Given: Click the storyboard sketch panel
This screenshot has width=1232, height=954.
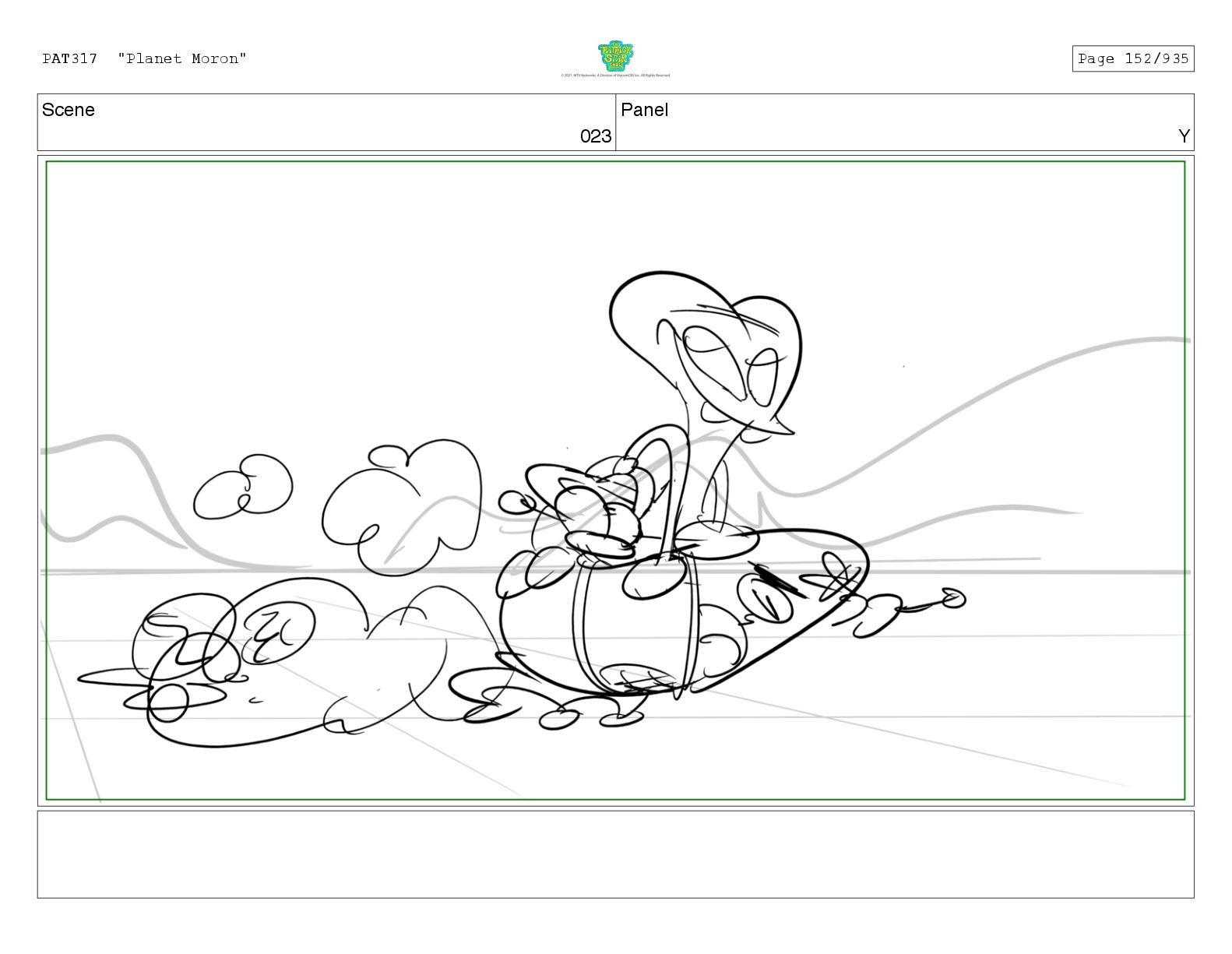Looking at the screenshot, I should pyautogui.click(x=615, y=481).
